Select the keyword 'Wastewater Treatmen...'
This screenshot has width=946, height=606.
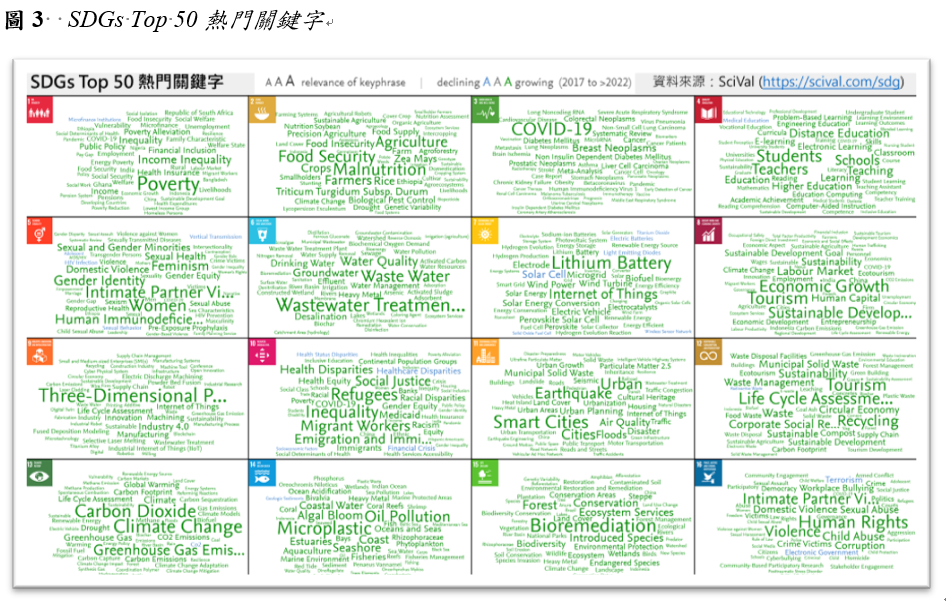coord(370,305)
